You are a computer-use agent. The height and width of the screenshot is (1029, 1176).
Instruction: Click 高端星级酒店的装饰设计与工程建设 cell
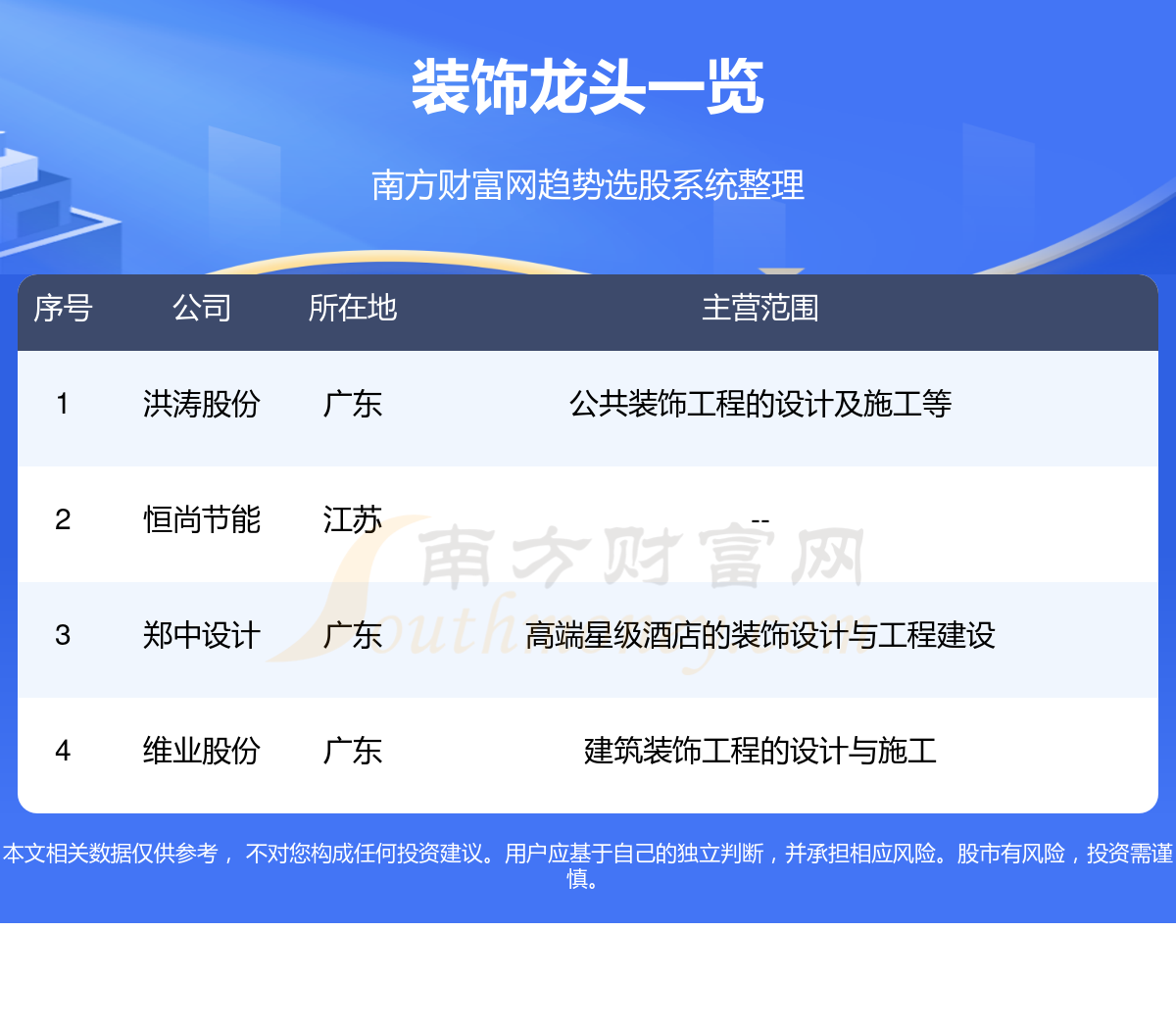760,635
